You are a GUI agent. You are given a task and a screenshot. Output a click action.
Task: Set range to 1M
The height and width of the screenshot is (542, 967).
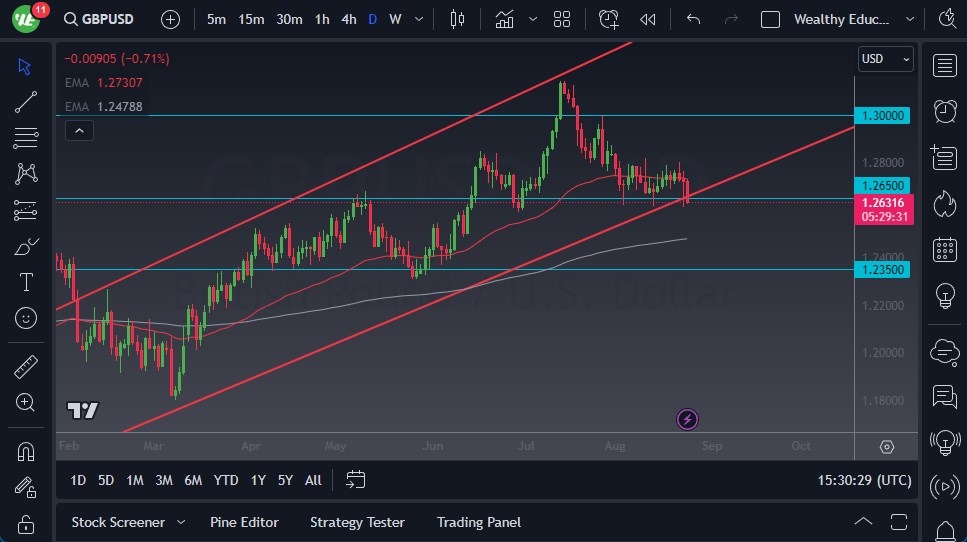click(x=135, y=480)
